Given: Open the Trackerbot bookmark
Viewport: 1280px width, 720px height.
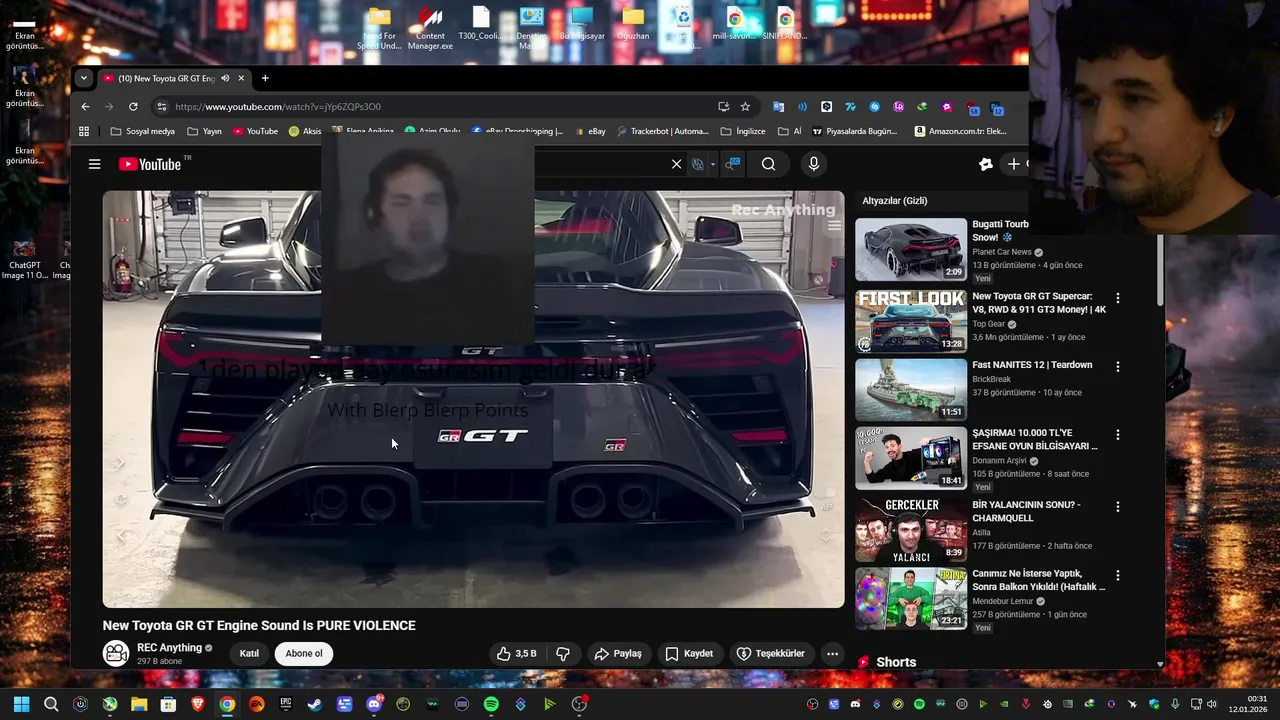Looking at the screenshot, I should point(662,131).
